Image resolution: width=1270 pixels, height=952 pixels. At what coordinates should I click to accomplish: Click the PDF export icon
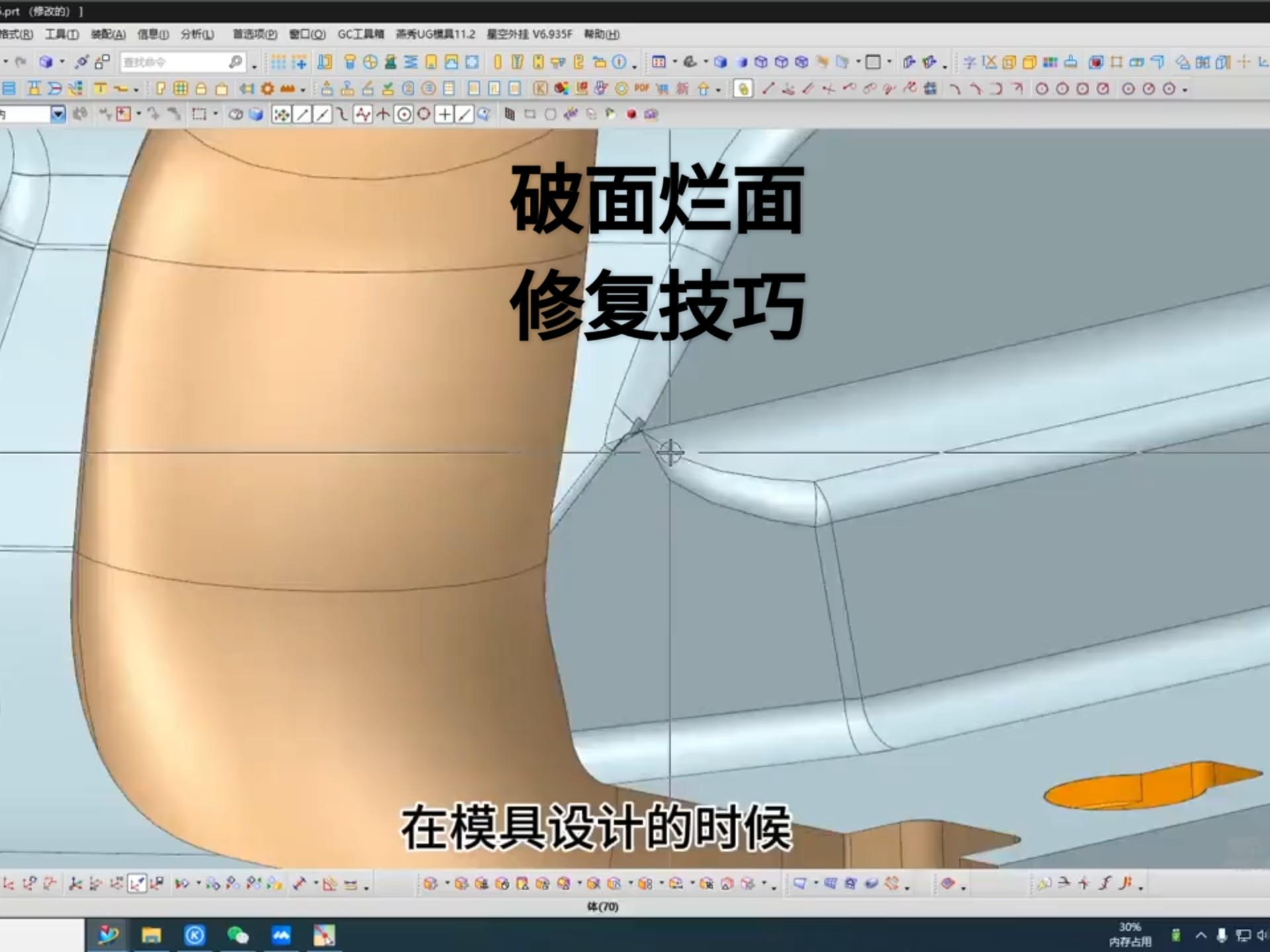641,89
